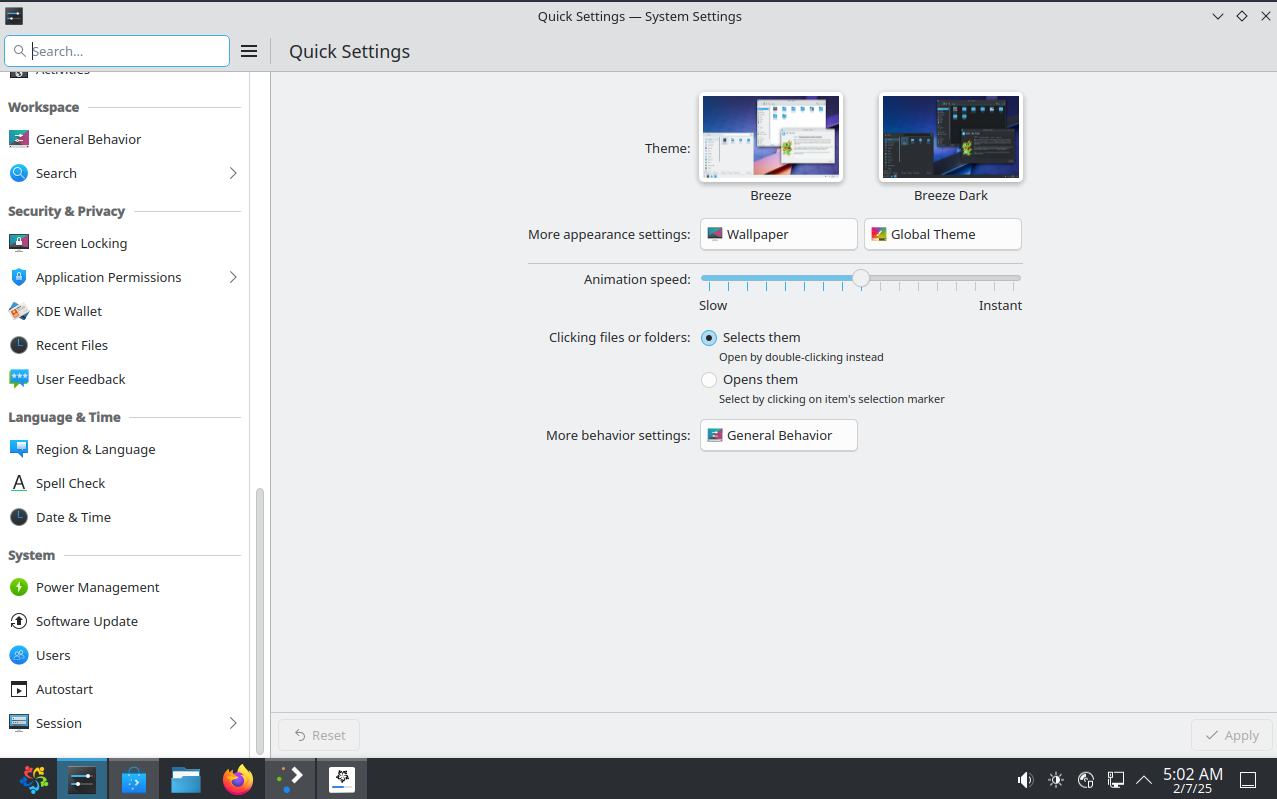Open Discover store icon in taskbar
The width and height of the screenshot is (1277, 799).
click(134, 779)
